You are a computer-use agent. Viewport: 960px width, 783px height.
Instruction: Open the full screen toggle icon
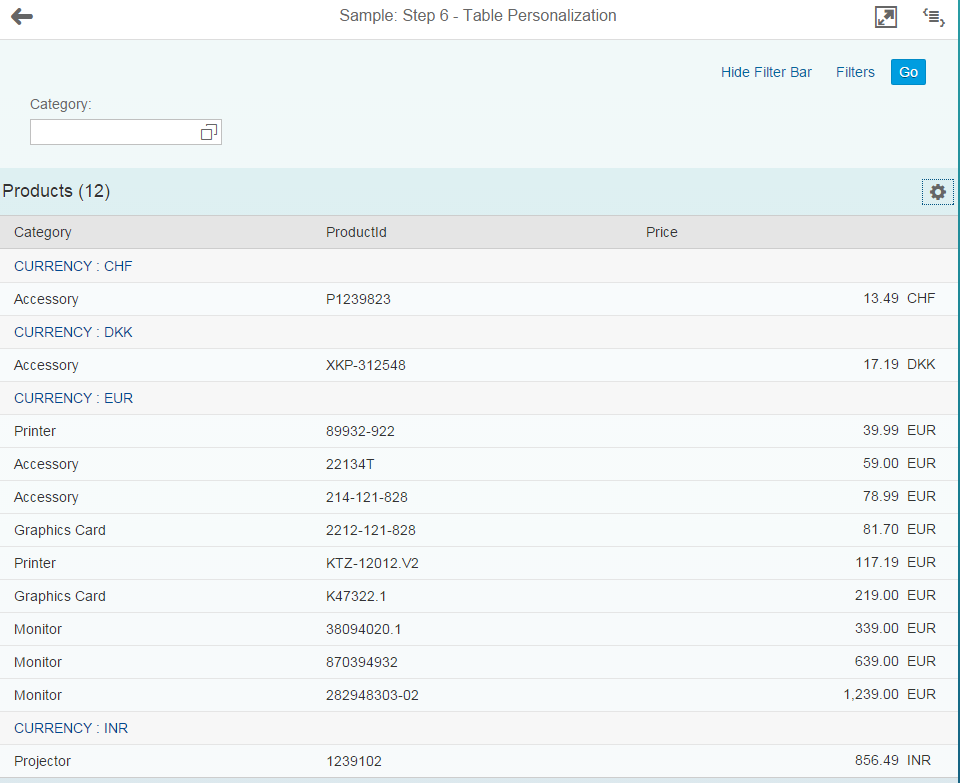pos(885,17)
